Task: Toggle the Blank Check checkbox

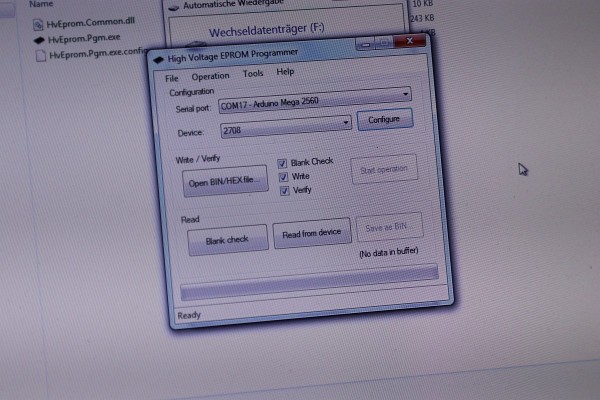Action: click(283, 162)
